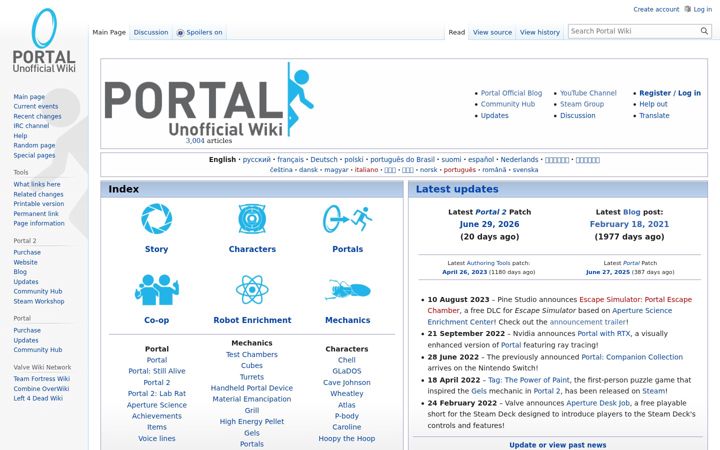The height and width of the screenshot is (450, 720).
Task: Open the View source tab
Action: click(x=492, y=33)
